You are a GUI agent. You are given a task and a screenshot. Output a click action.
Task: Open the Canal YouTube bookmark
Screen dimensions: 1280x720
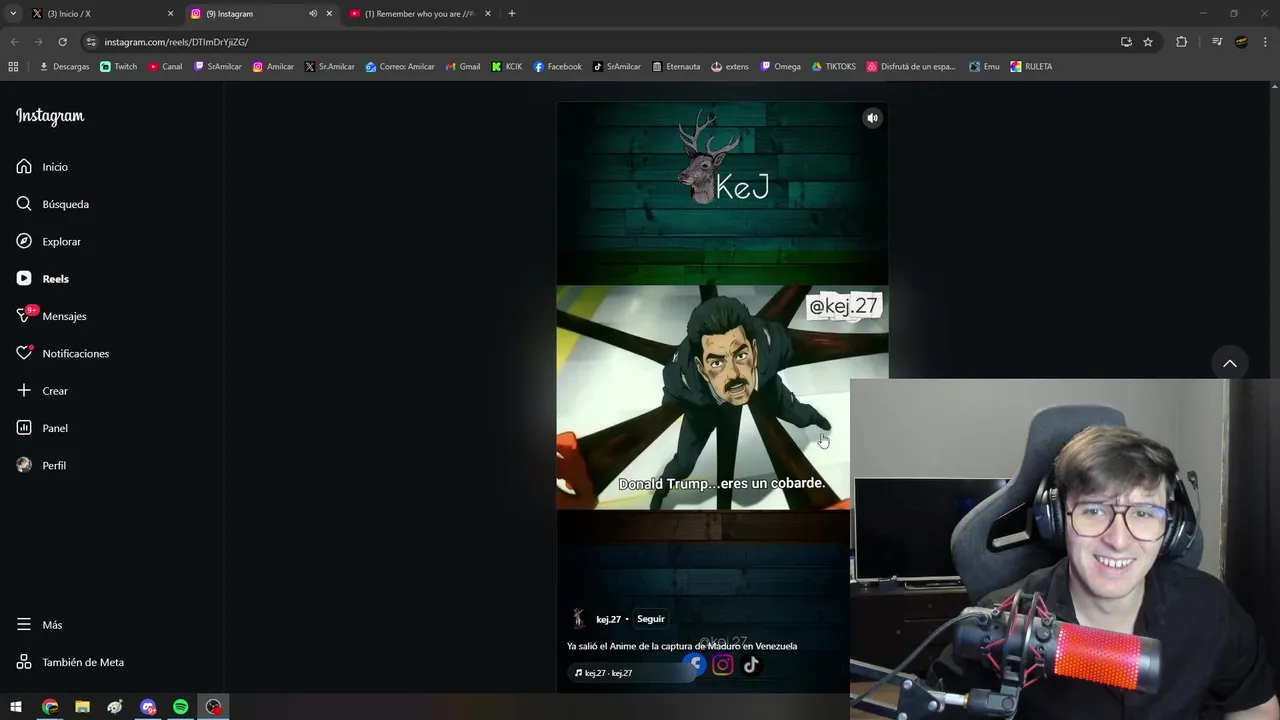click(x=165, y=67)
